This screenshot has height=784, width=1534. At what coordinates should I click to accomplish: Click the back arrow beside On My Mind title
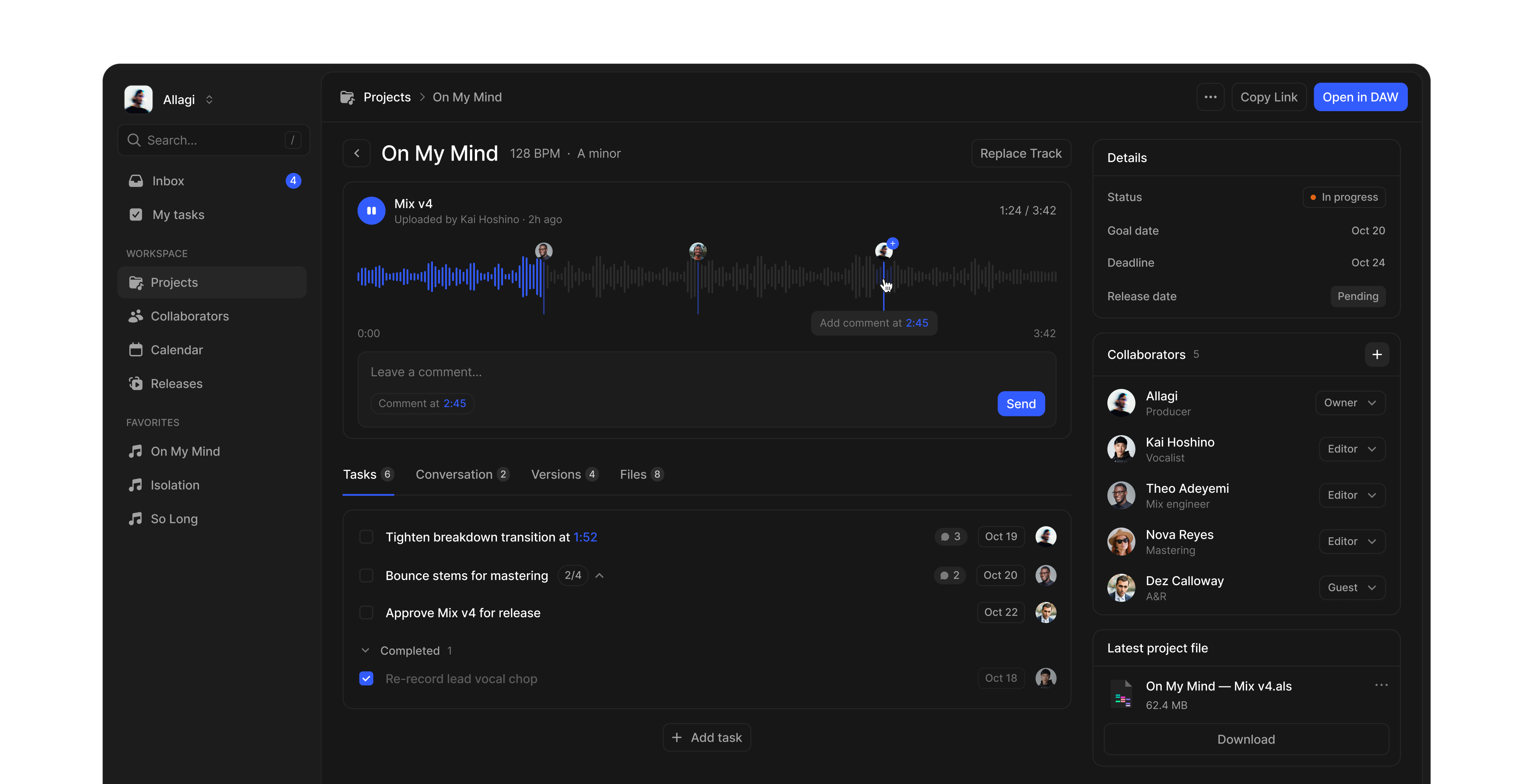357,154
